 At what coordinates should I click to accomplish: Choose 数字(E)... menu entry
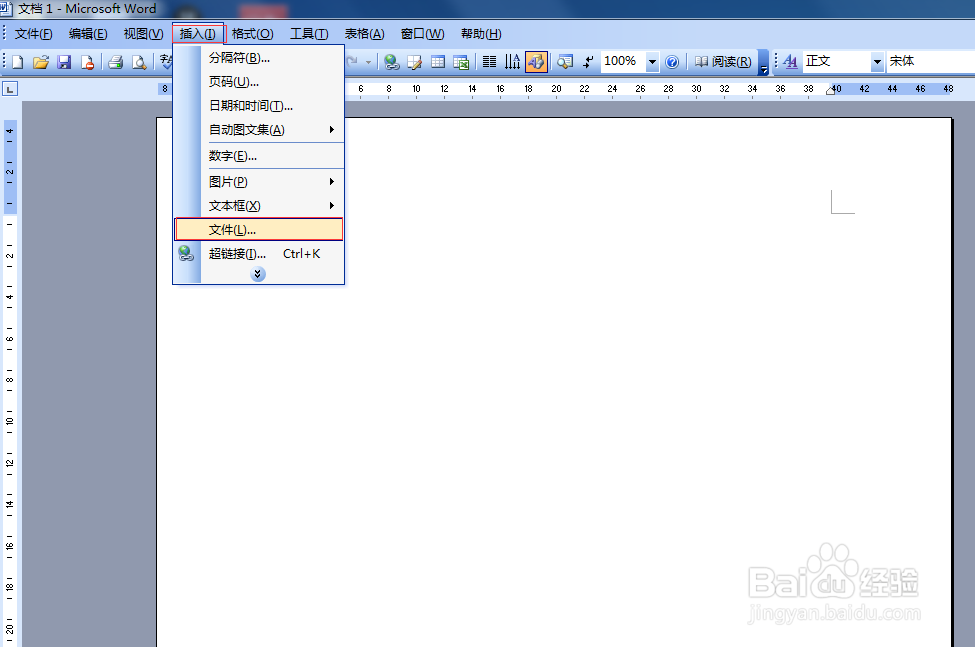coord(259,156)
